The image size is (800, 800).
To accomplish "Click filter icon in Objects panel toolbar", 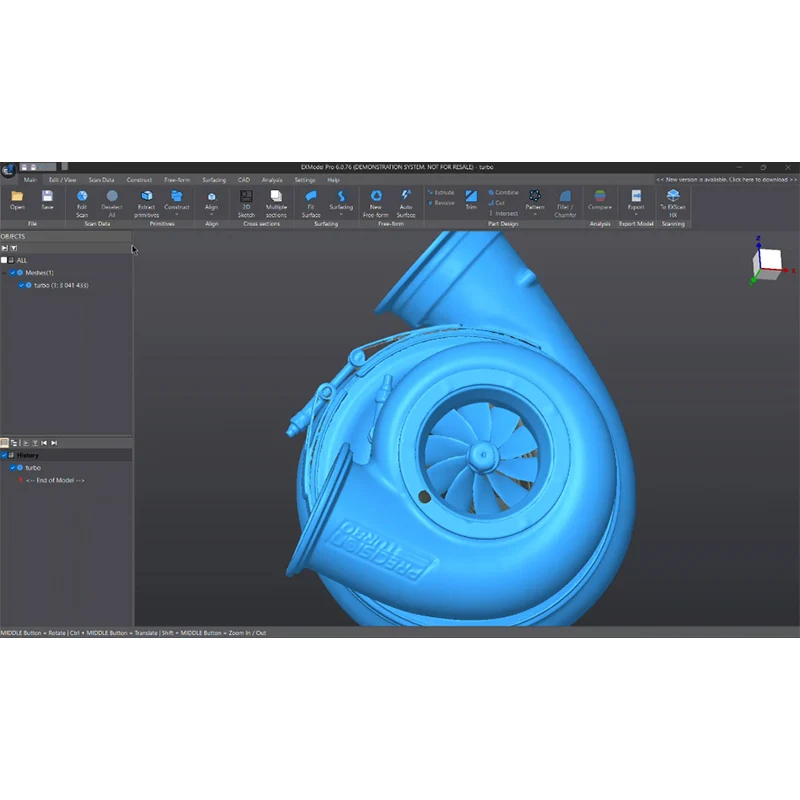I will pos(14,248).
